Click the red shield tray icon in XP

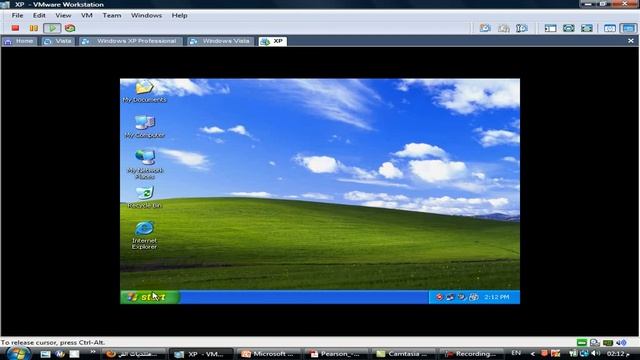tap(439, 297)
